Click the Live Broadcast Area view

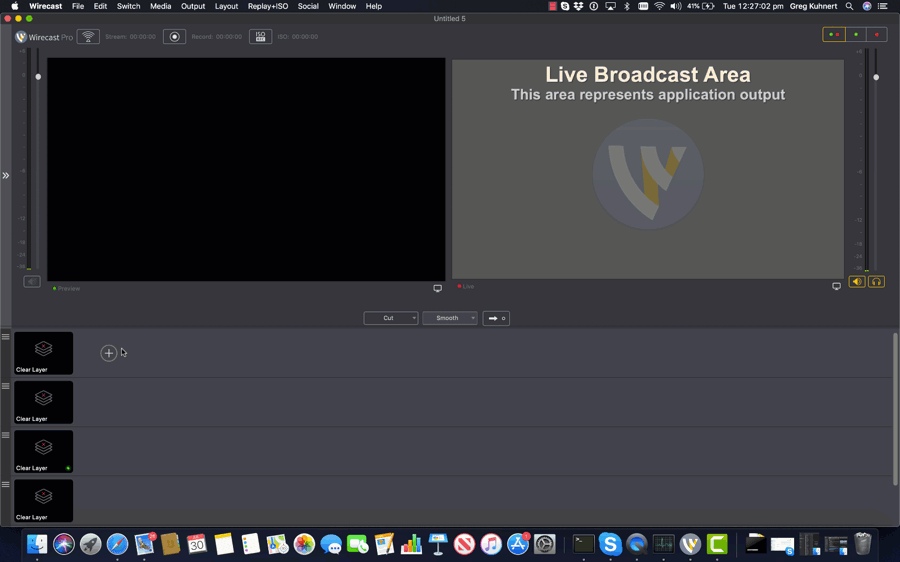(648, 169)
